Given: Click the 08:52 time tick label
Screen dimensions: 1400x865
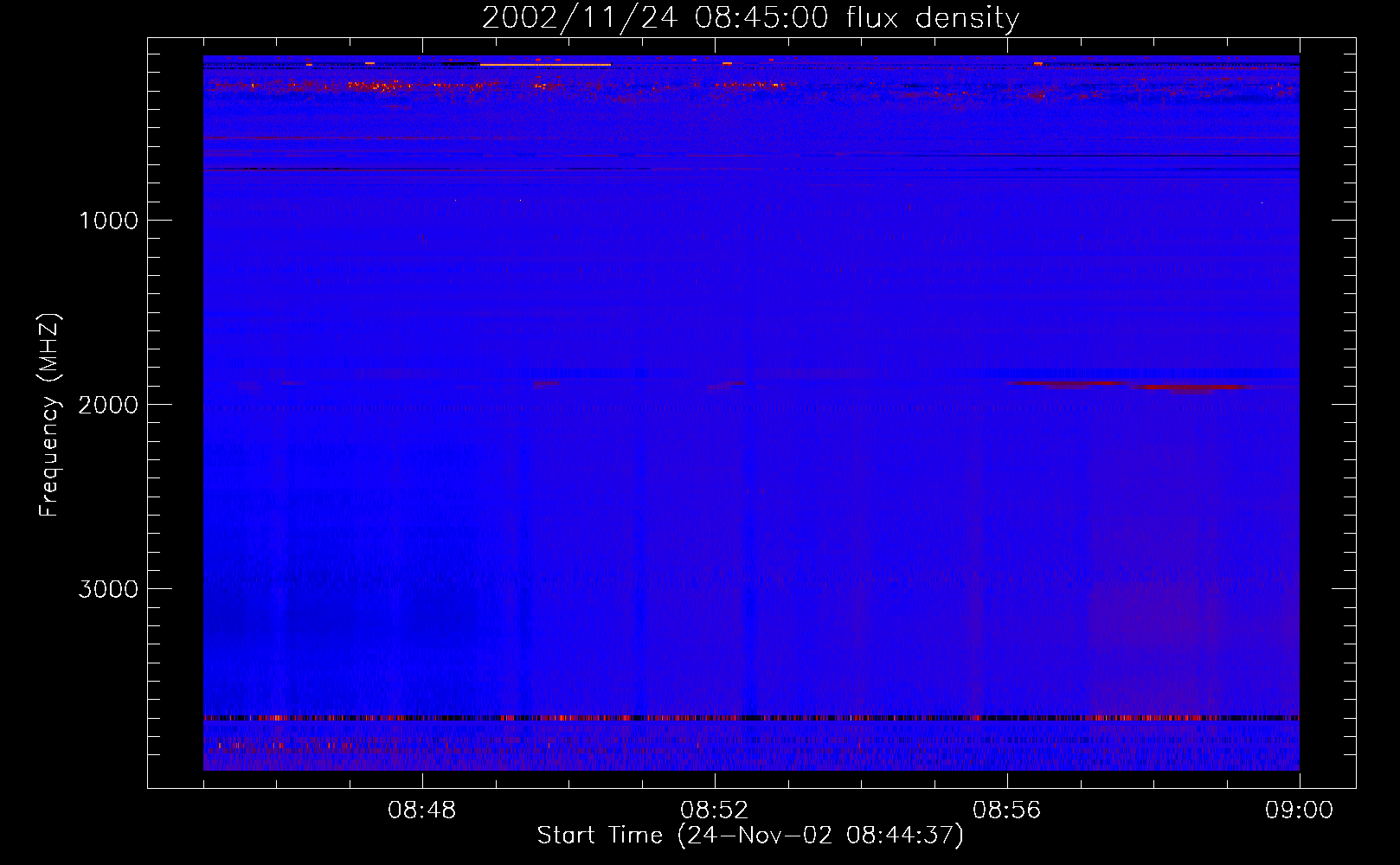Looking at the screenshot, I should coord(715,811).
